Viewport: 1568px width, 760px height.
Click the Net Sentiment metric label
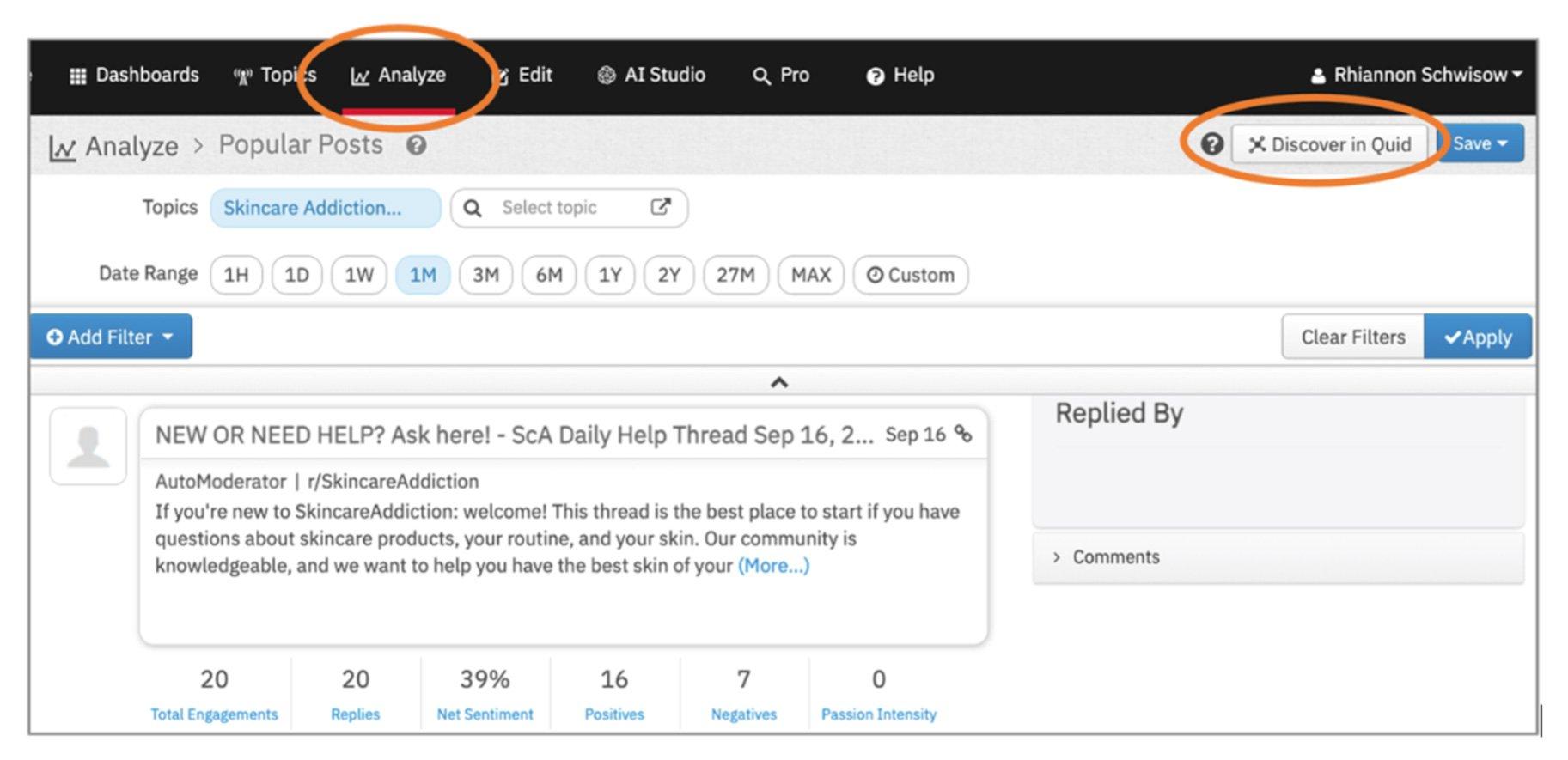click(x=485, y=714)
